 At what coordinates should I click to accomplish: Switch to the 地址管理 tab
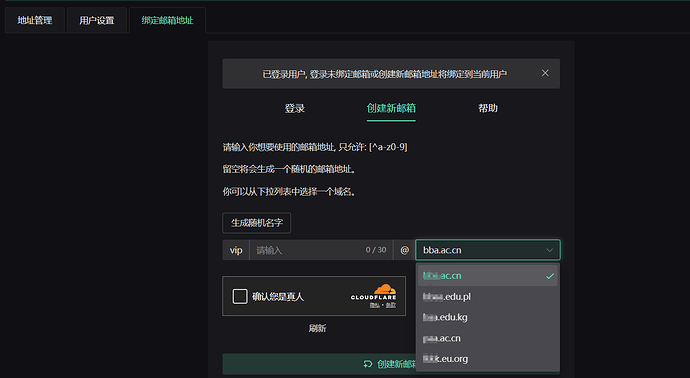click(x=35, y=20)
